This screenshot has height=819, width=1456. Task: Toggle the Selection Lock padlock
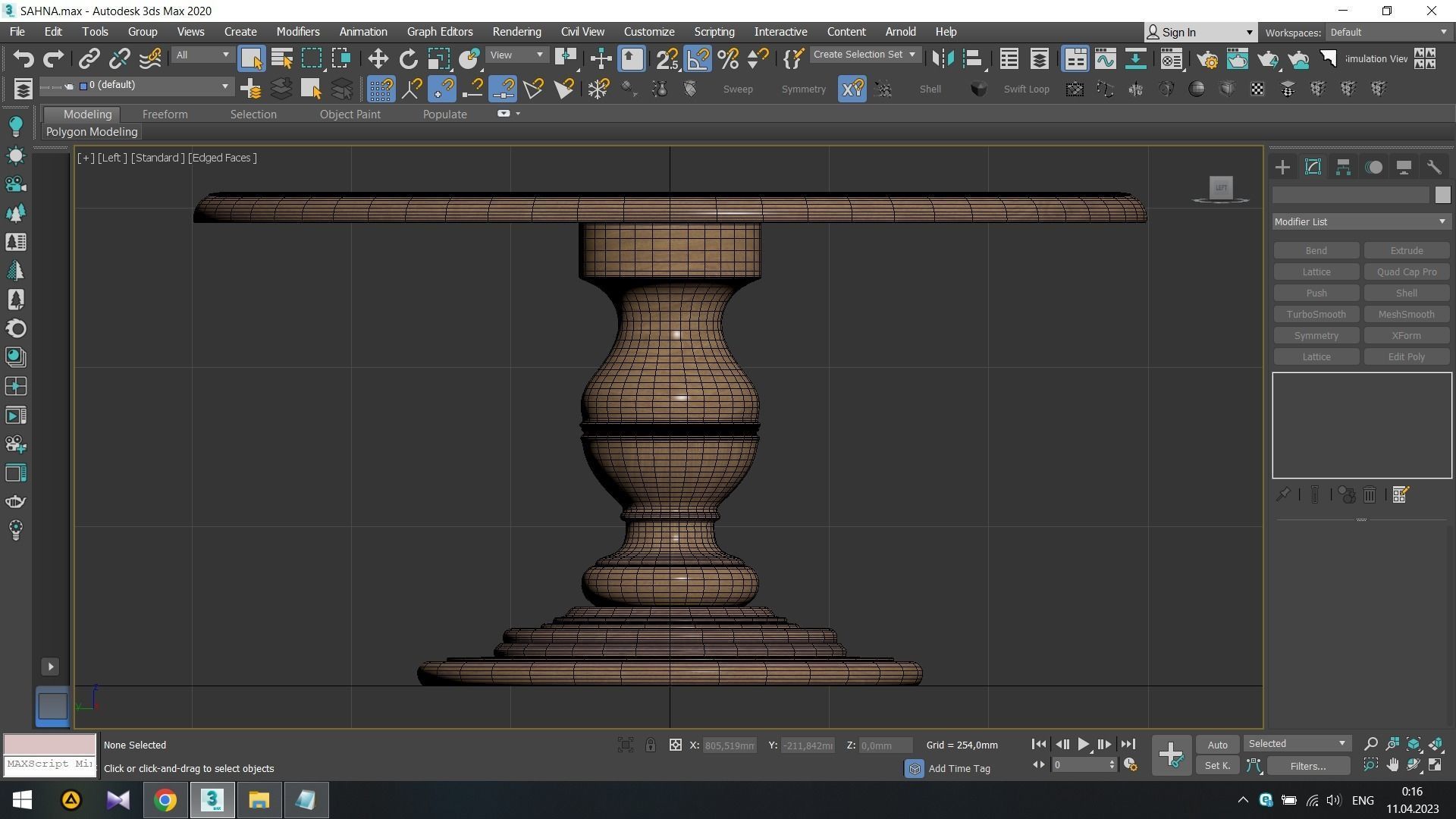point(651,745)
